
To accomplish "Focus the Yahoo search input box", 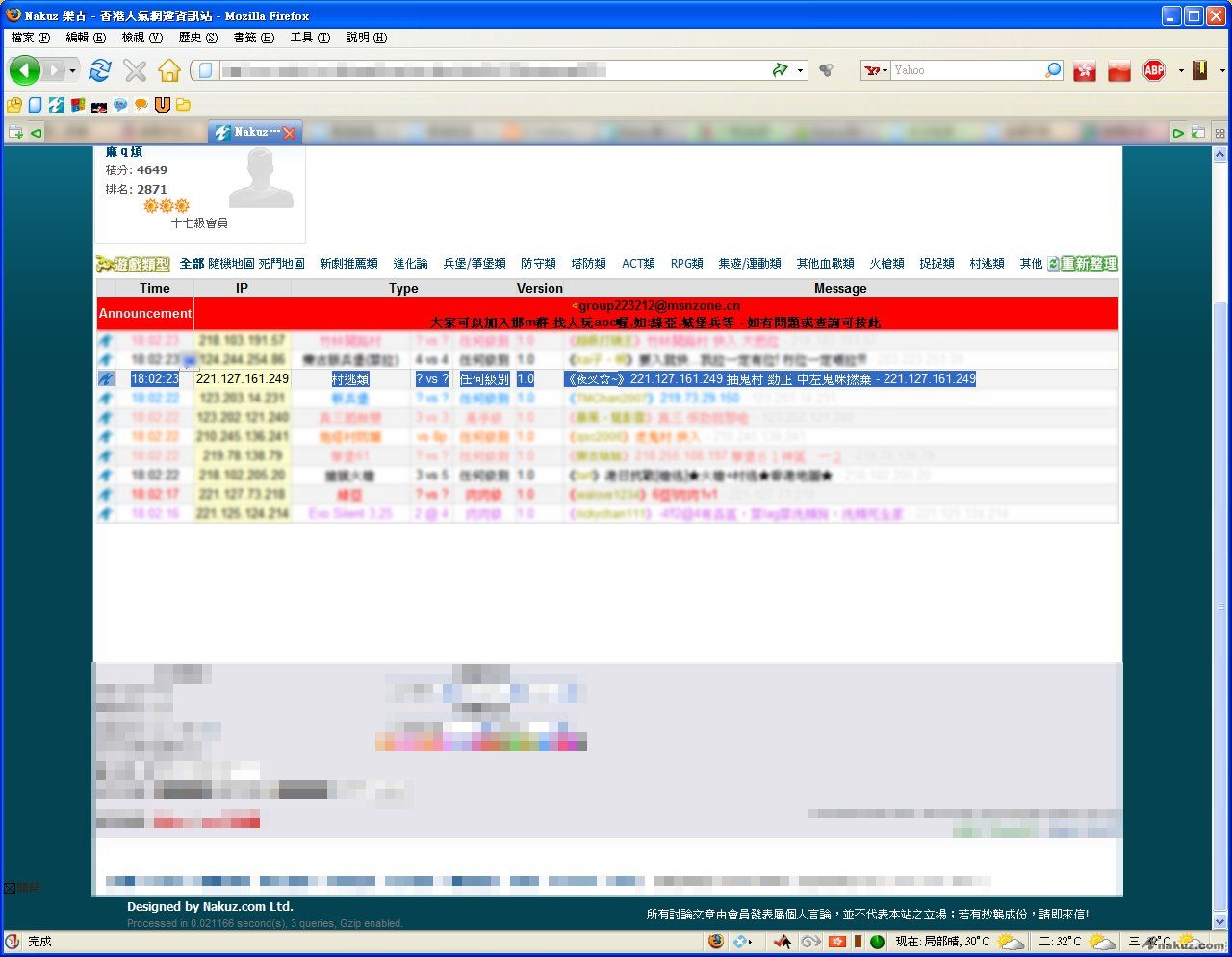I will point(967,70).
